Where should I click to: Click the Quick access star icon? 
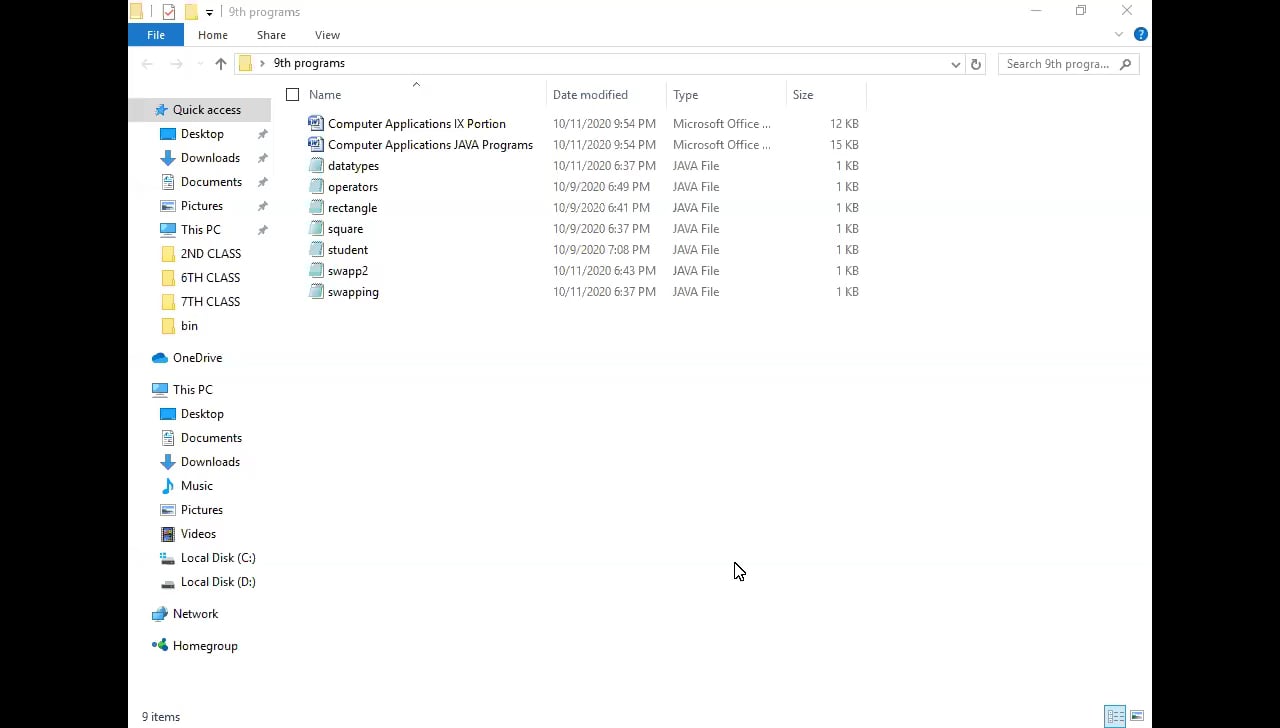[160, 110]
